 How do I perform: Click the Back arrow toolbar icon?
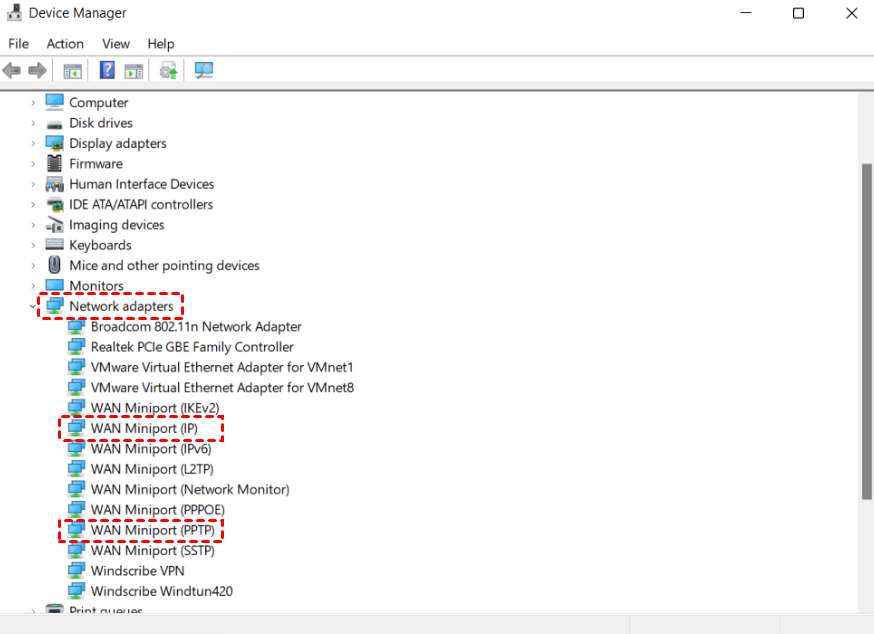[x=12, y=71]
